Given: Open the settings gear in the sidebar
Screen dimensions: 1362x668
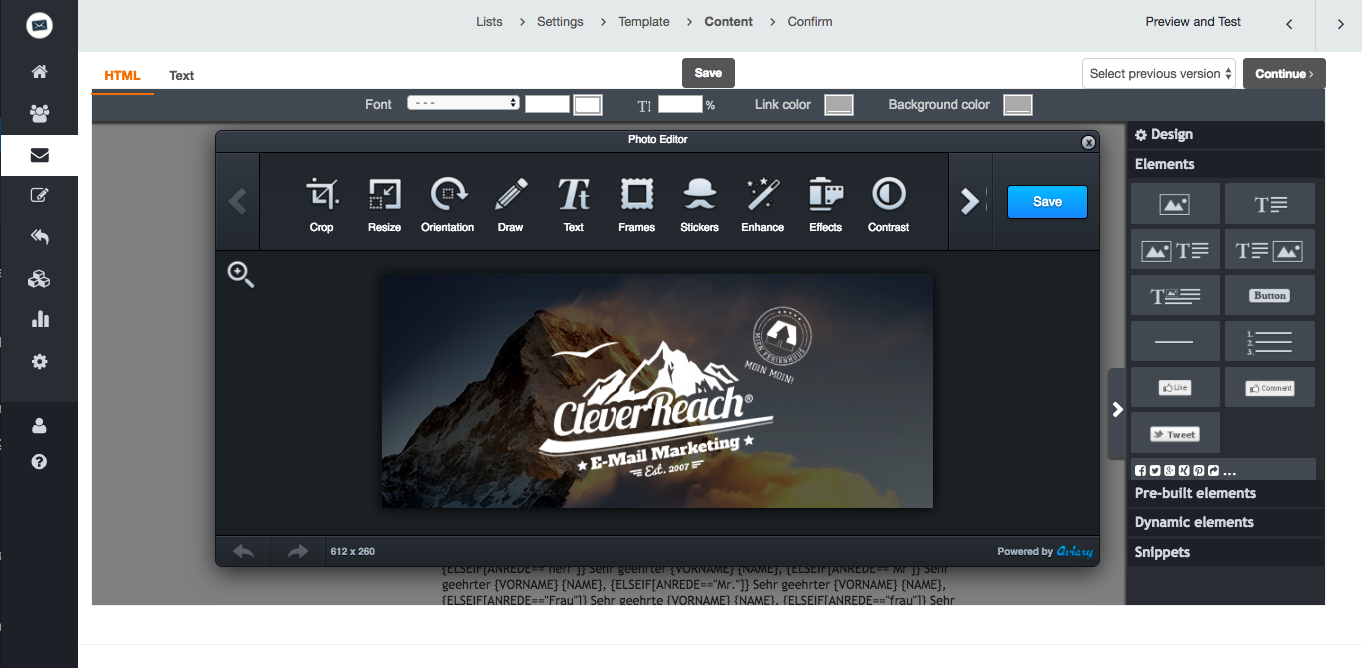Looking at the screenshot, I should (39, 361).
